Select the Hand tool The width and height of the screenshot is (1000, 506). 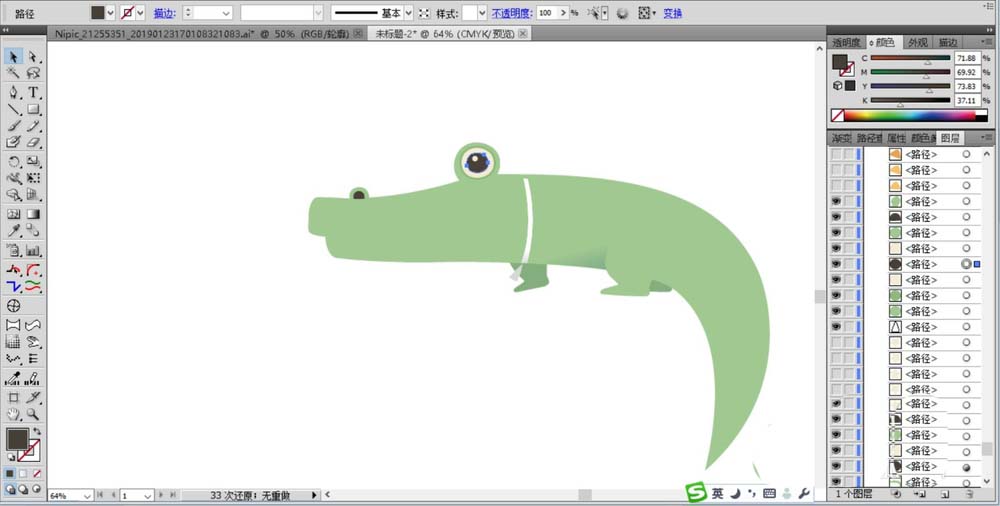click(14, 413)
